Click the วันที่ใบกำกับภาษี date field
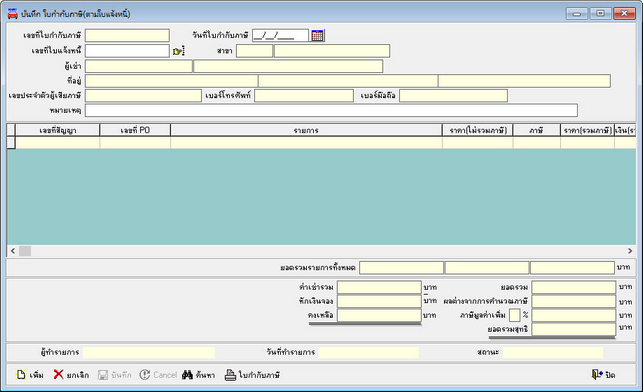The width and height of the screenshot is (643, 392). [x=280, y=35]
